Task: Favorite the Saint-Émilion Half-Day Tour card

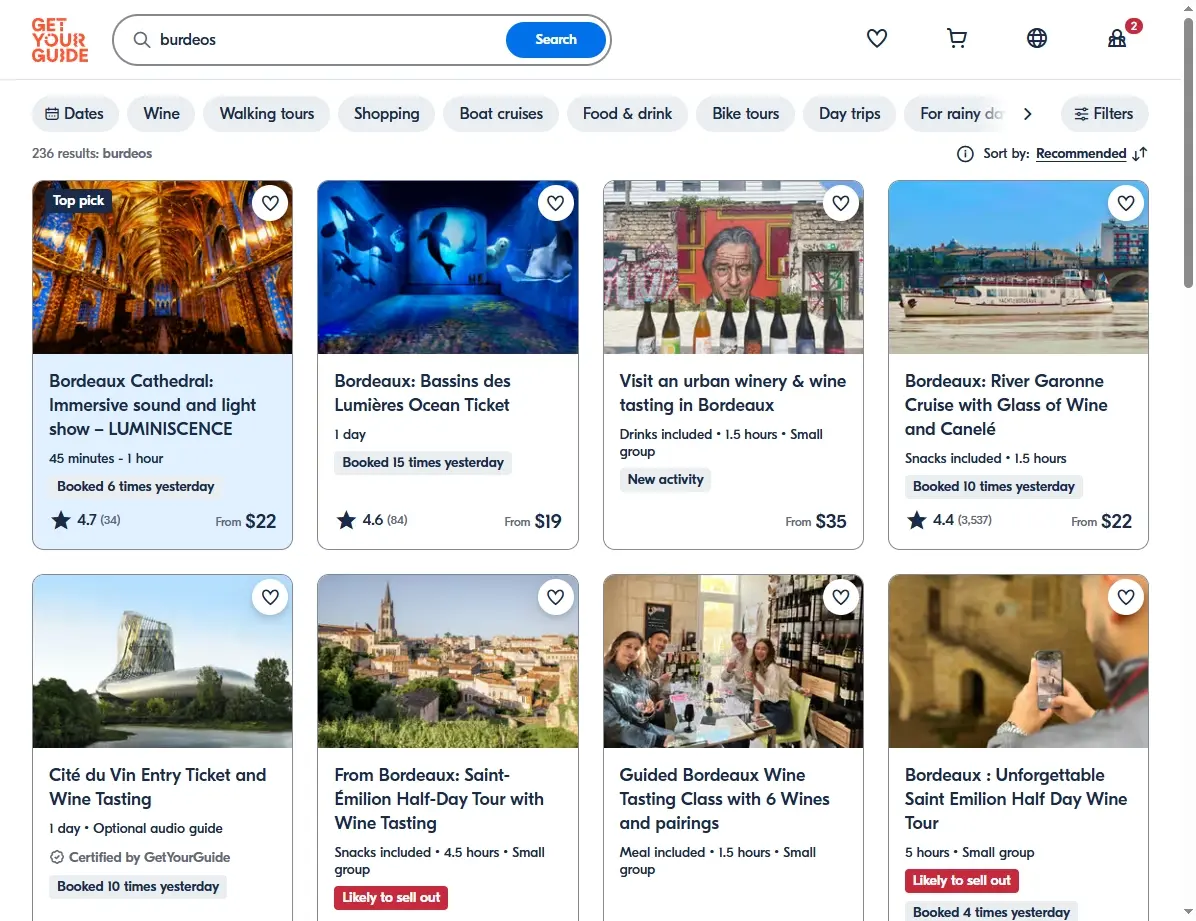Action: (x=555, y=597)
